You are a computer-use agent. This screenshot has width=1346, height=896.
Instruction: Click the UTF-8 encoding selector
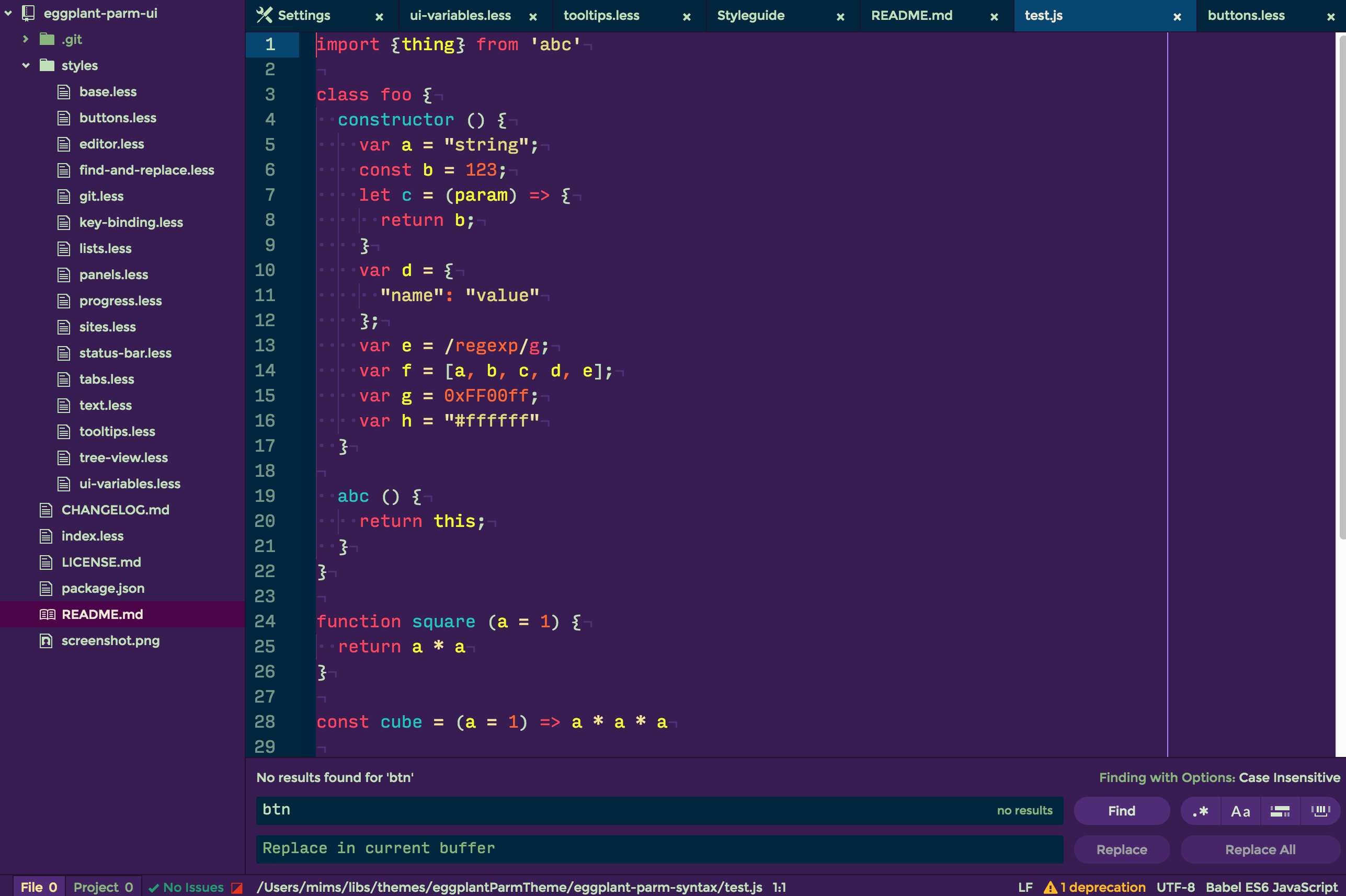click(1176, 887)
